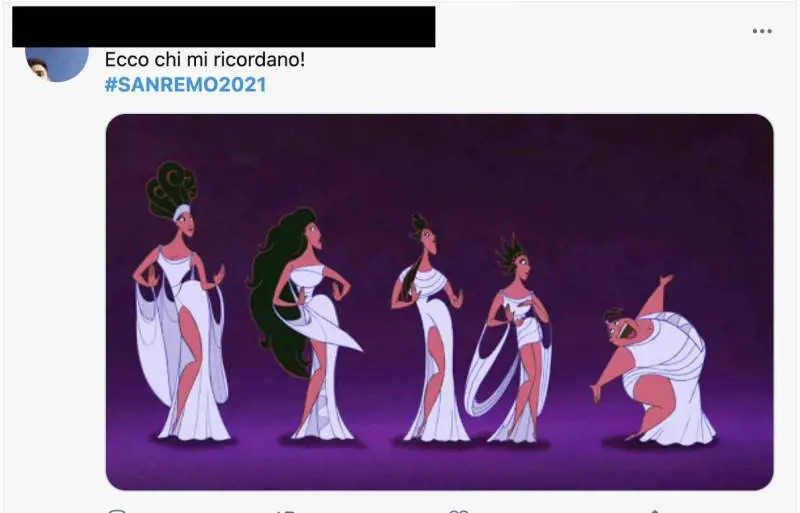
Task: Open the author's profile avatar picture
Action: pos(57,64)
